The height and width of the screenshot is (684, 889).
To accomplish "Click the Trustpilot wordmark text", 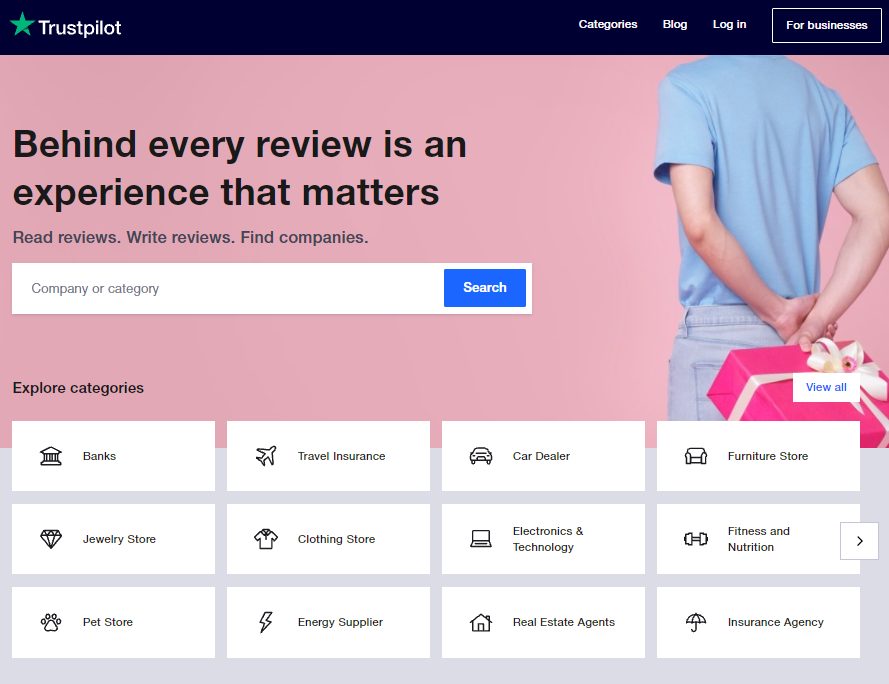I will click(79, 27).
